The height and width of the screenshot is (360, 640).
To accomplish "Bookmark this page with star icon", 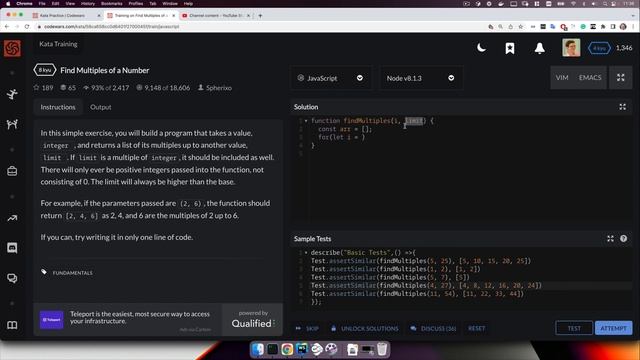I will tap(520, 27).
